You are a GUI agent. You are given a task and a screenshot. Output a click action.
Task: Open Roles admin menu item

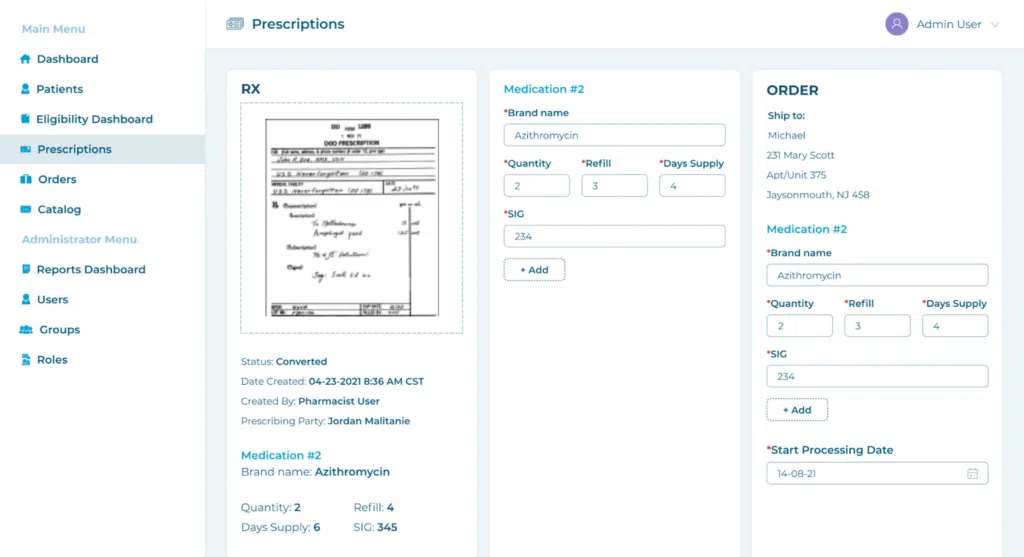[x=52, y=359]
